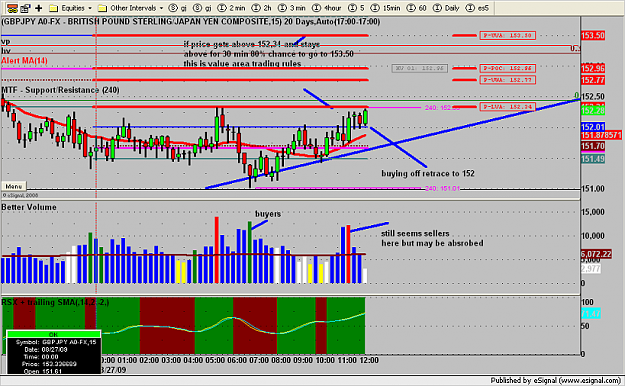Viewport: 625px width, 386px height.
Task: Click the 152.28 green price axis label
Action: 593,110
